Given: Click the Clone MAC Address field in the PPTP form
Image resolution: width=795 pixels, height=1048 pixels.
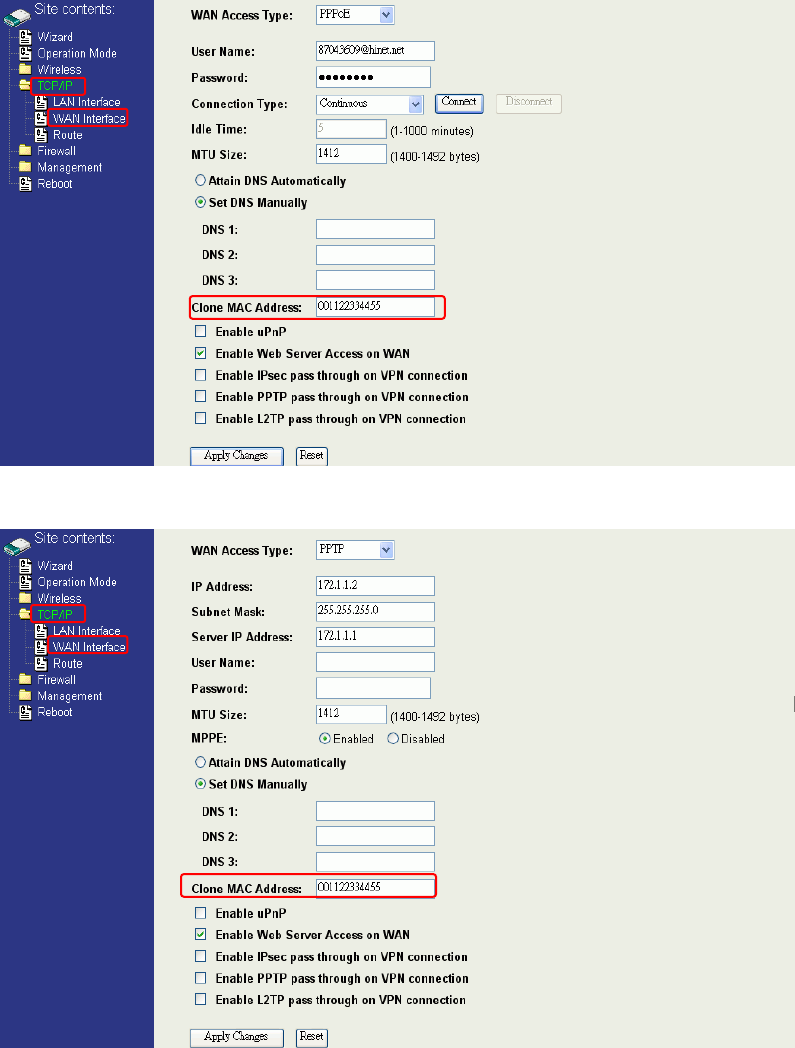Looking at the screenshot, I should pyautogui.click(x=375, y=888).
